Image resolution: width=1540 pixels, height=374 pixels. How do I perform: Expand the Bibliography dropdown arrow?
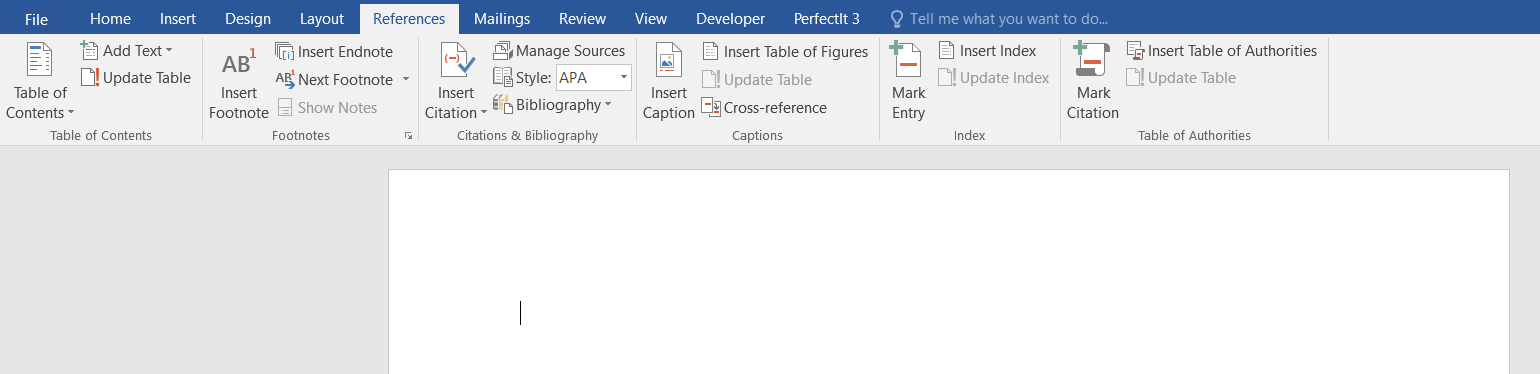coord(607,105)
